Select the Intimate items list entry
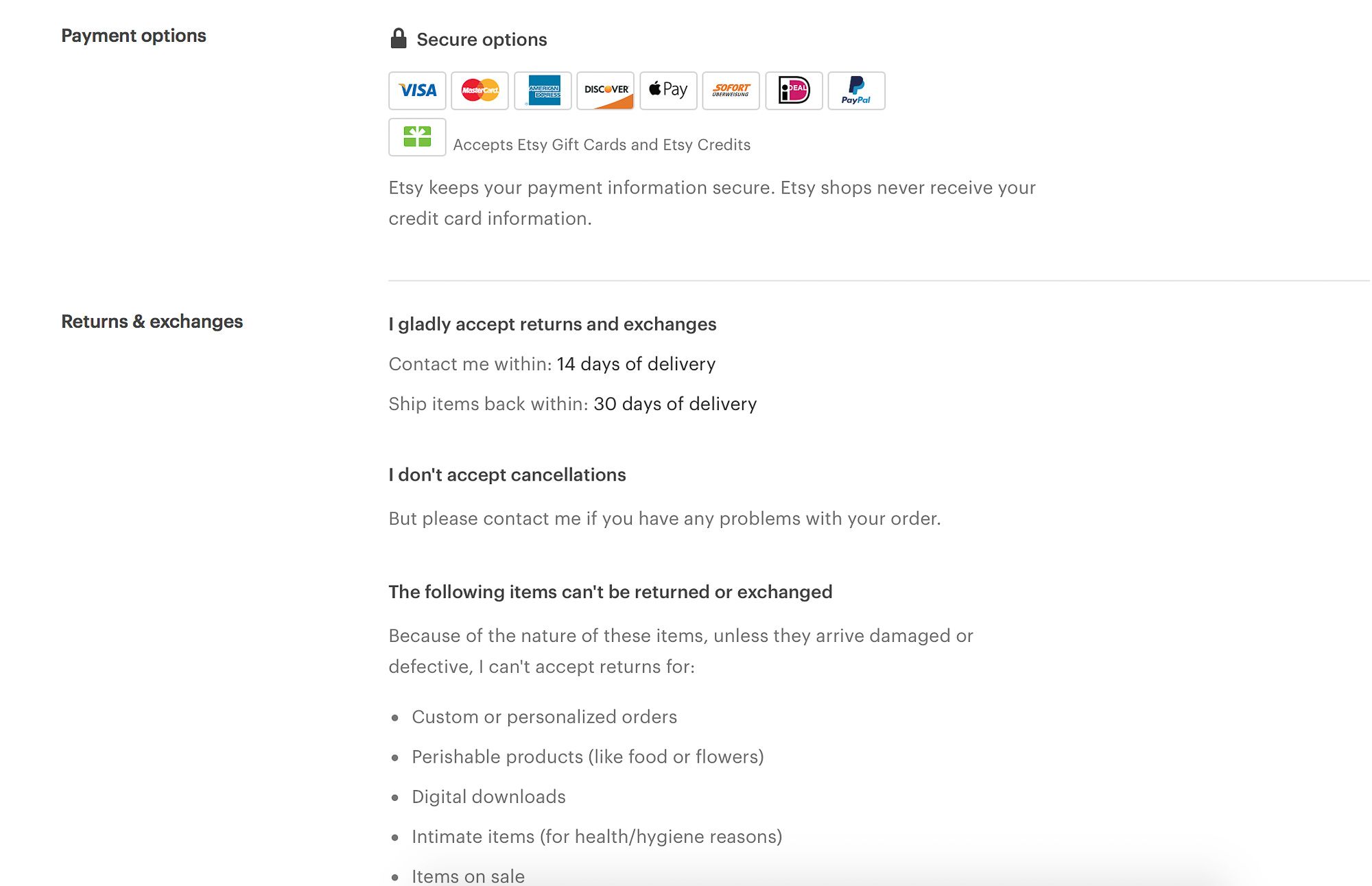The height and width of the screenshot is (886, 1372). point(596,836)
